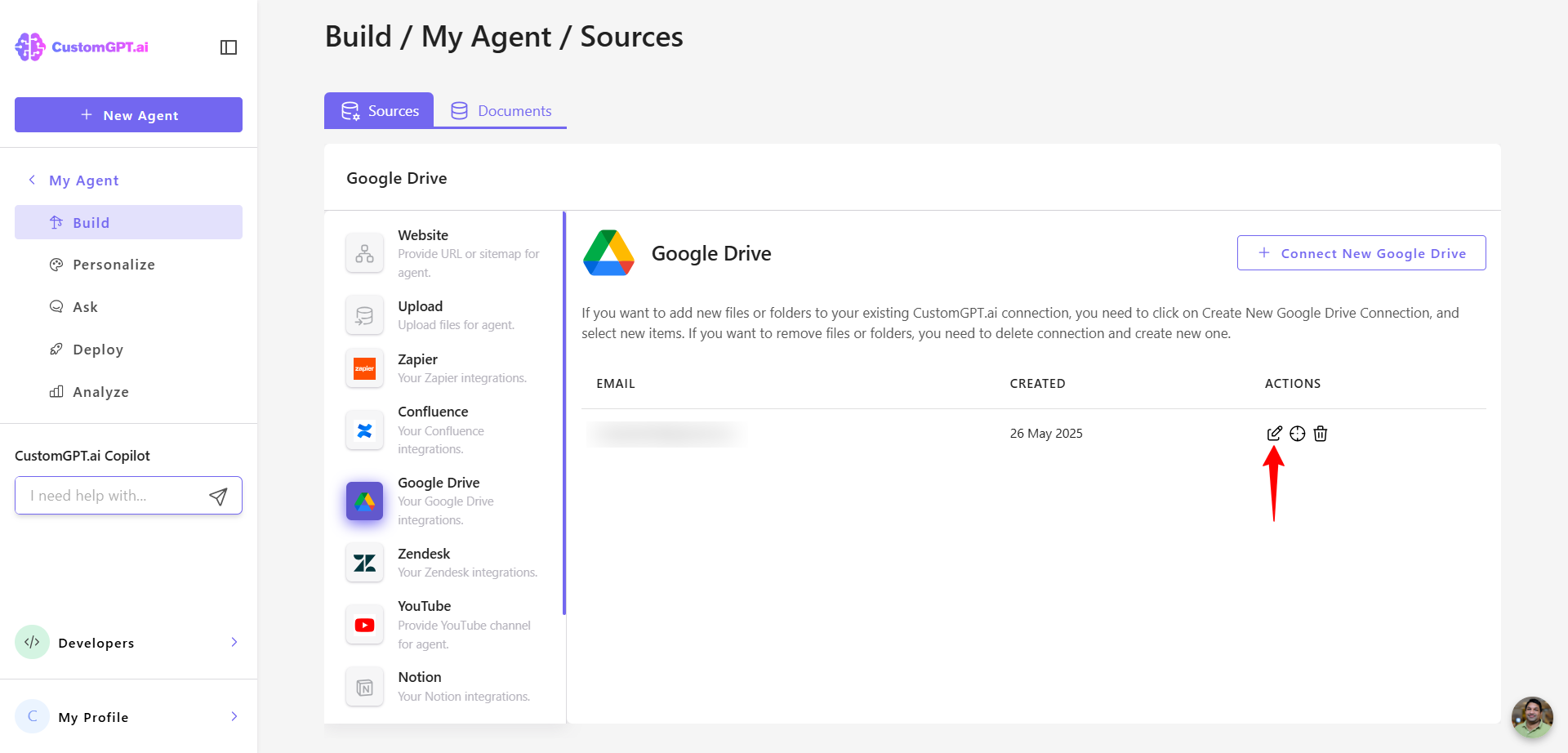Click the Website source icon
Image resolution: width=1568 pixels, height=753 pixels.
tap(364, 253)
